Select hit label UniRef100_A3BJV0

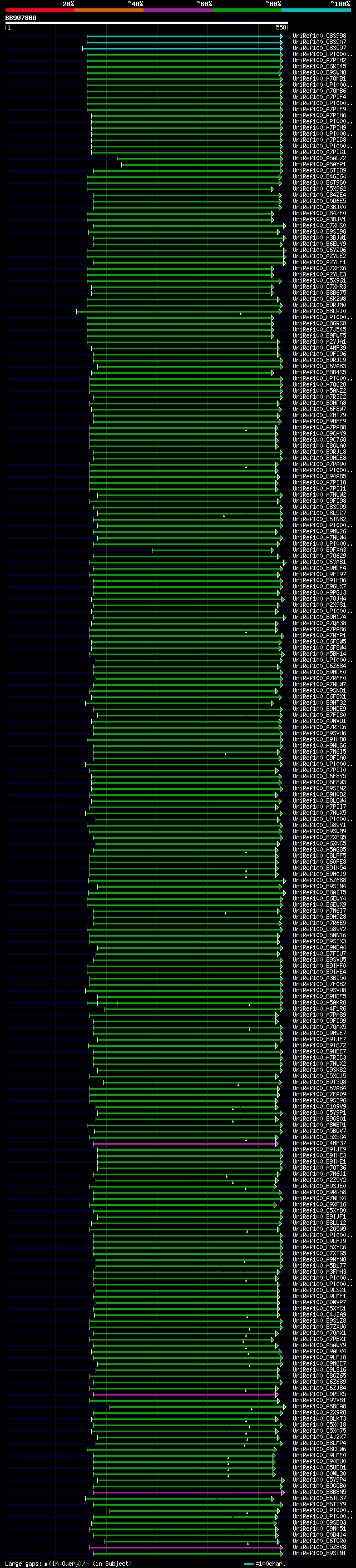coord(319,207)
